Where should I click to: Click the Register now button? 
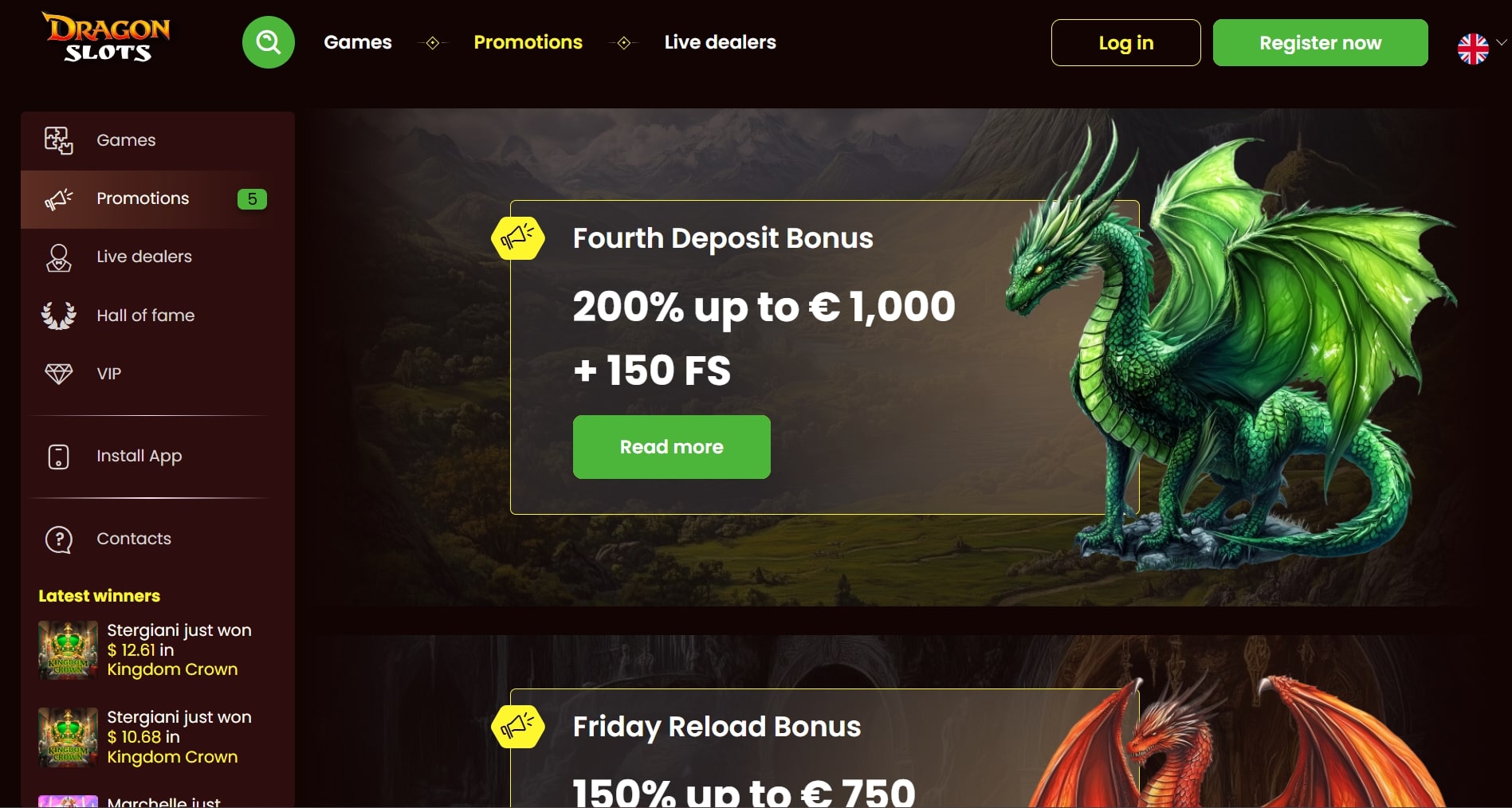click(1320, 42)
